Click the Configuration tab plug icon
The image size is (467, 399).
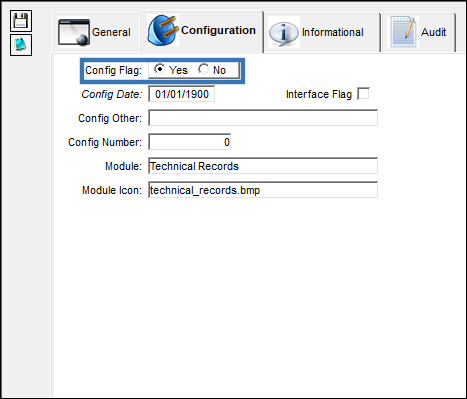[163, 30]
